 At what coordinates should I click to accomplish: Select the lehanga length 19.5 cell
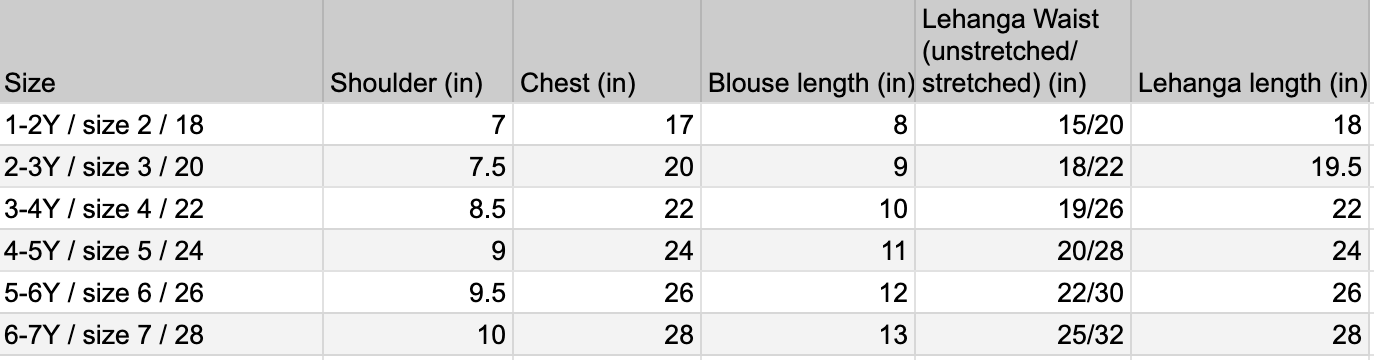[1251, 167]
